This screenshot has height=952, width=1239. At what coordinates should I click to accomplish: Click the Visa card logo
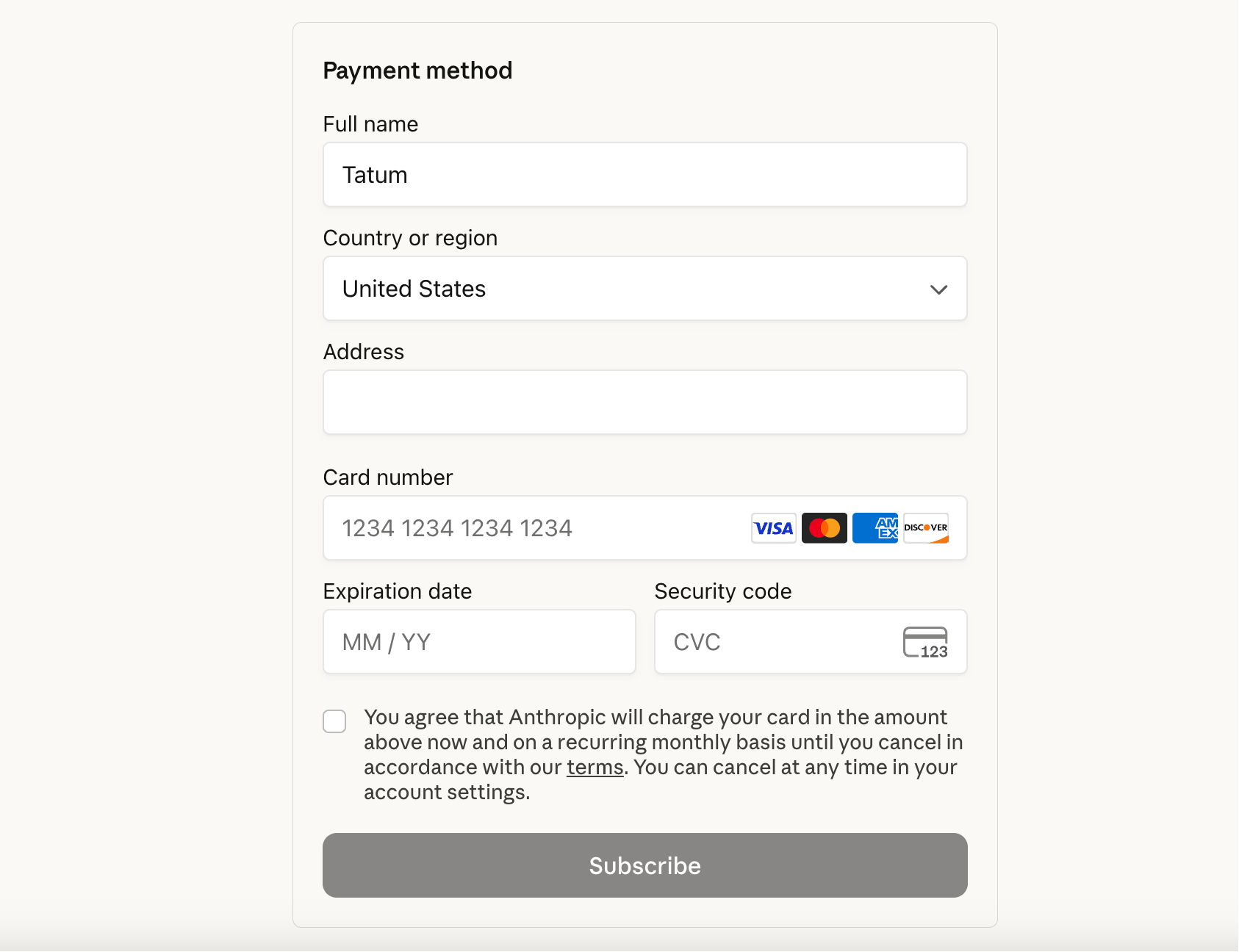[773, 528]
